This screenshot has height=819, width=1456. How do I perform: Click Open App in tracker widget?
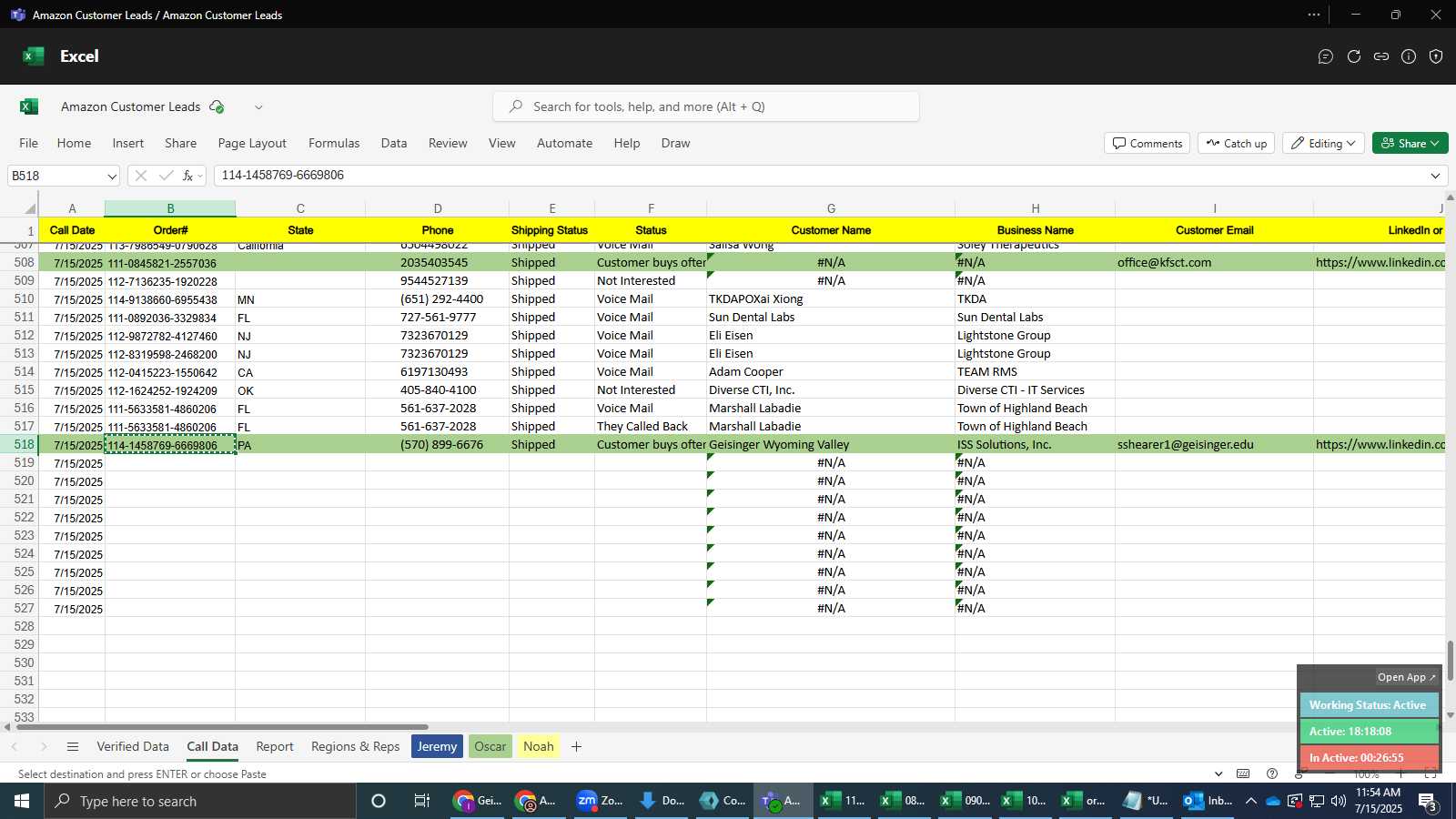[x=1406, y=678]
